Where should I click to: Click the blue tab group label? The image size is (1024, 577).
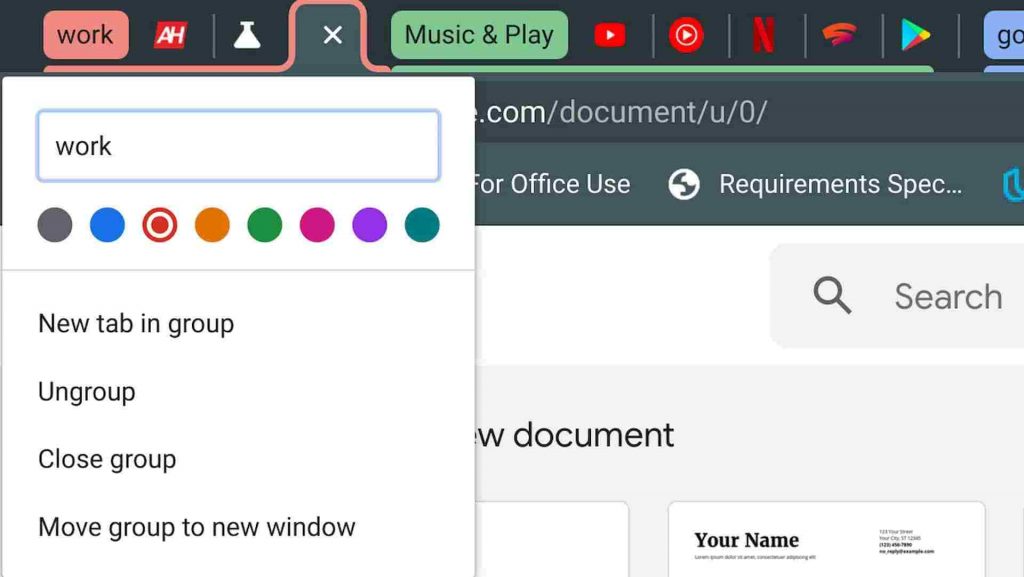(1004, 35)
